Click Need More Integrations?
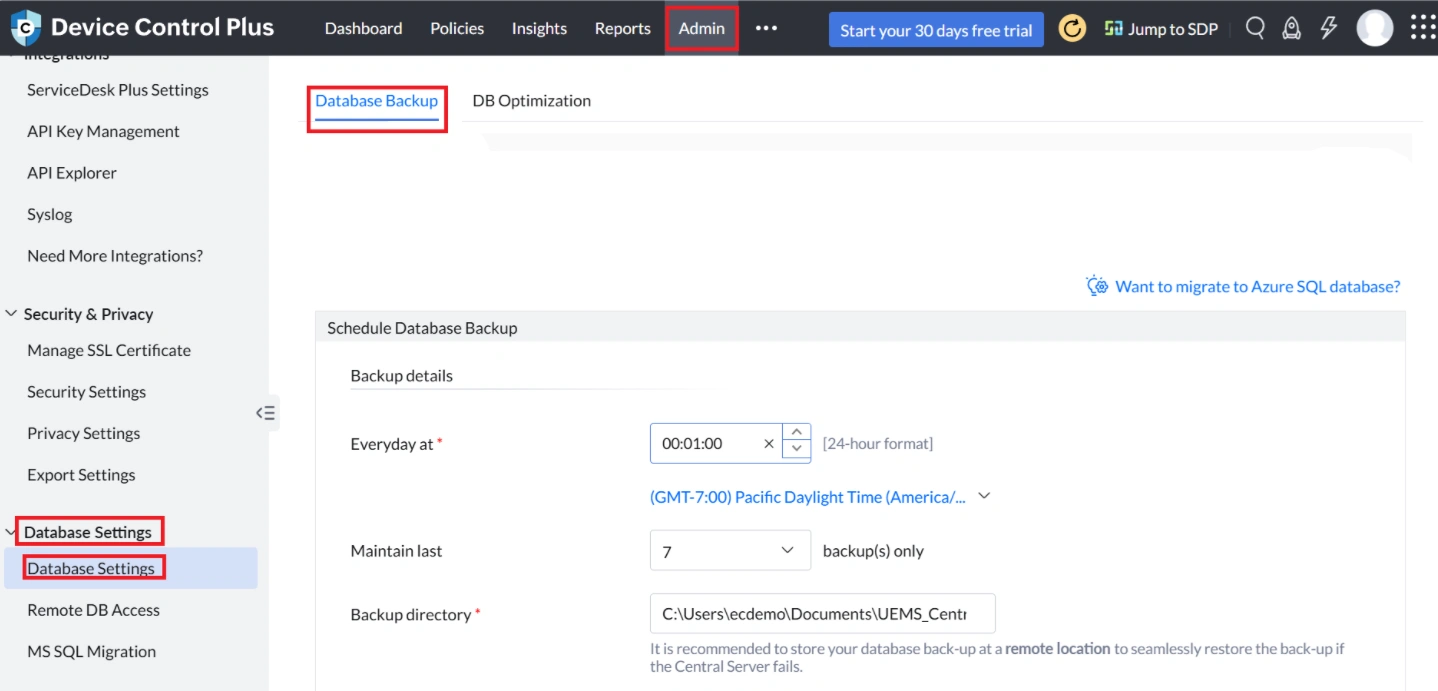Image resolution: width=1438 pixels, height=691 pixels. (x=115, y=256)
